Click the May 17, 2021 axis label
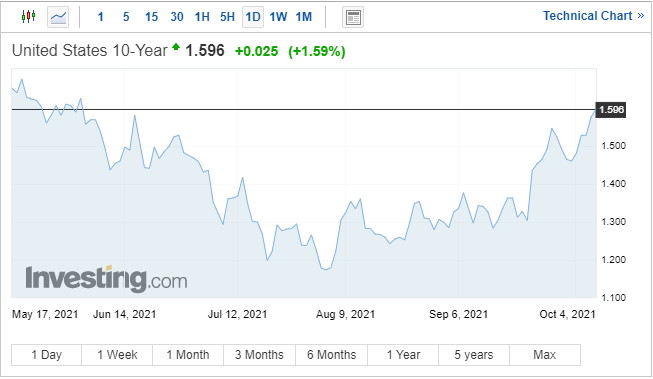 [x=45, y=314]
